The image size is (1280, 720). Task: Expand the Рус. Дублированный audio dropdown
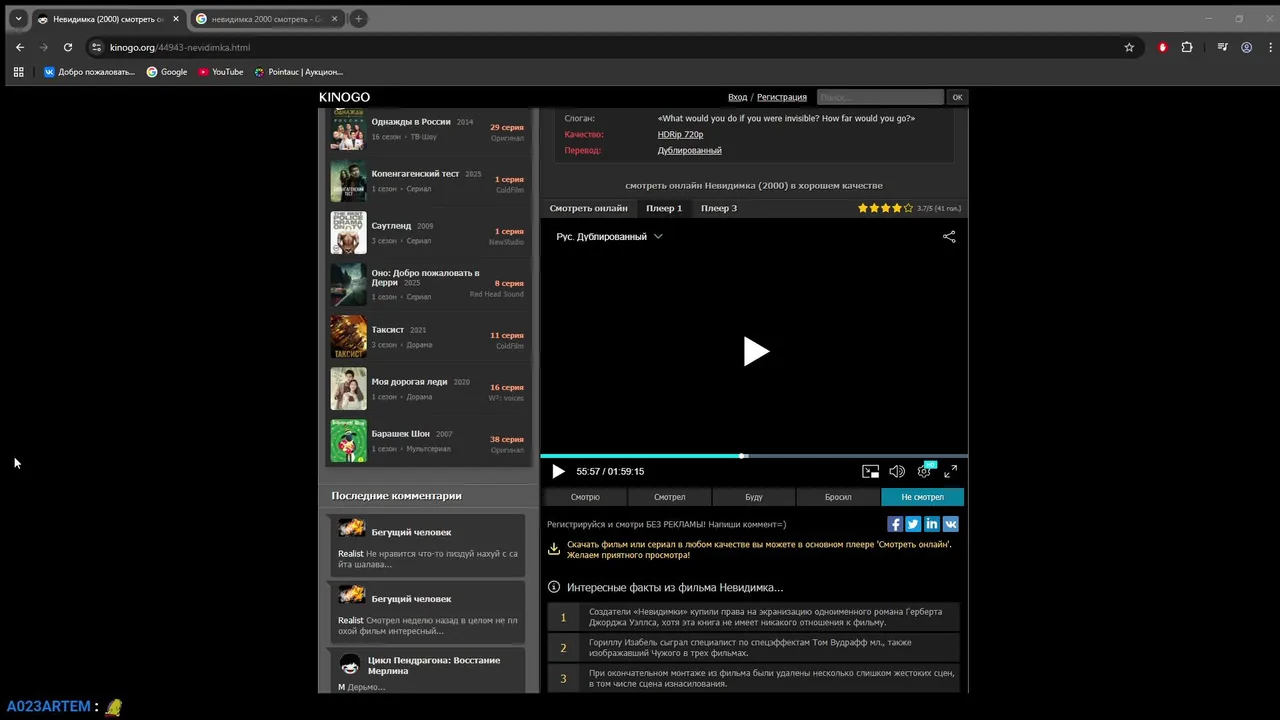coord(609,237)
